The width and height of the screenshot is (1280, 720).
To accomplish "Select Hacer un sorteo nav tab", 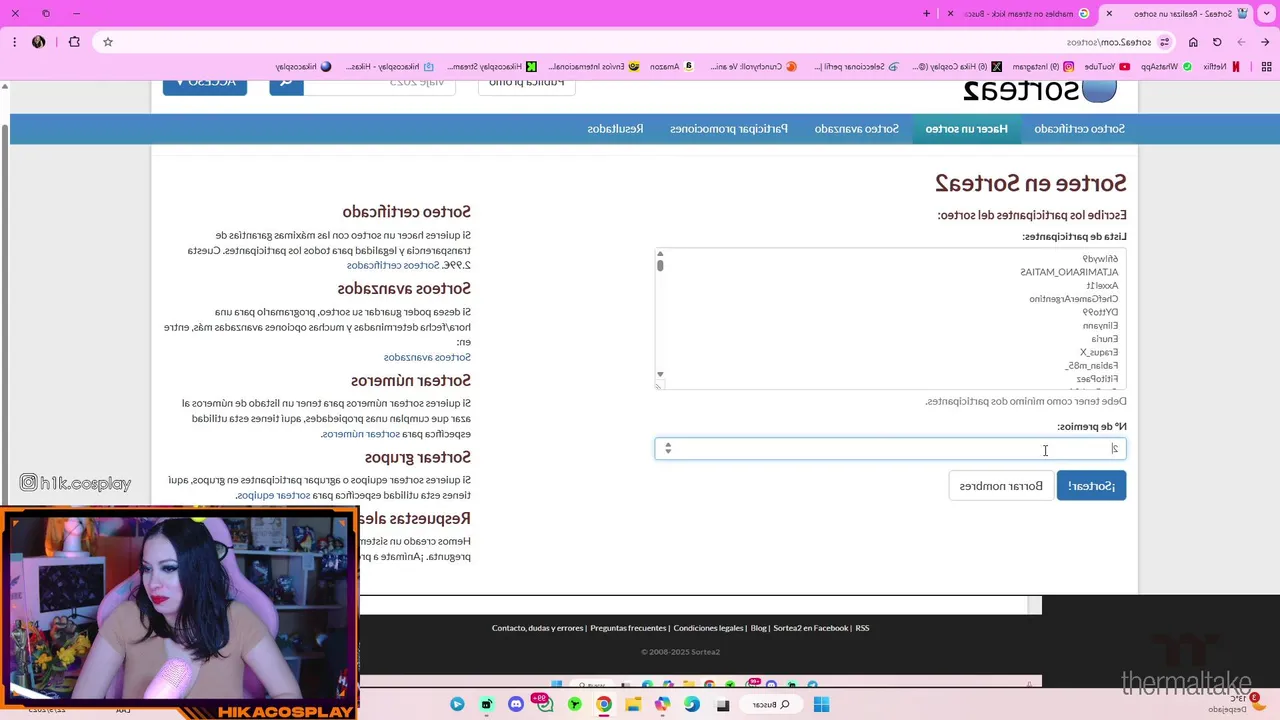I will click(x=966, y=129).
